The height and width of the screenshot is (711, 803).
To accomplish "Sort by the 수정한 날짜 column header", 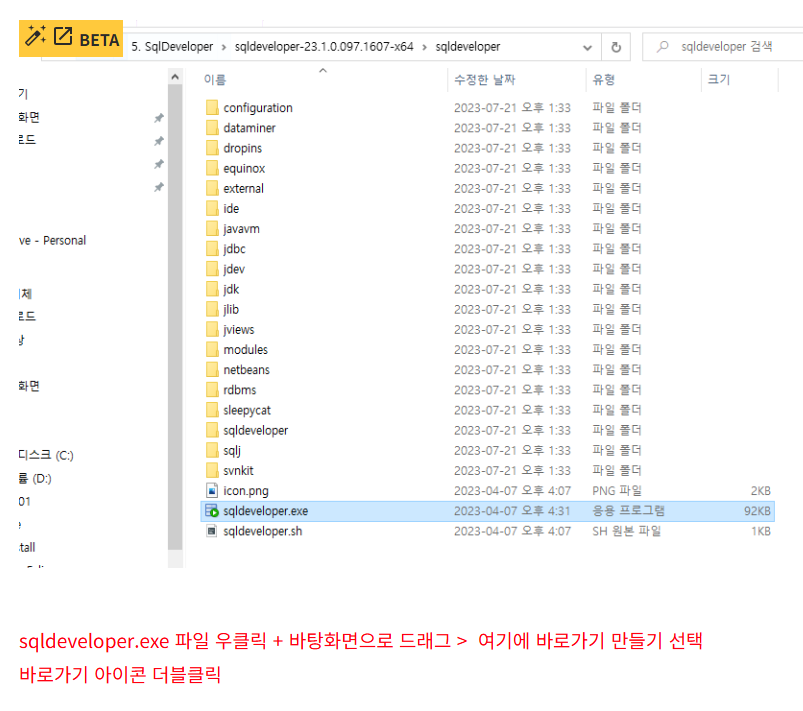I will pos(484,80).
